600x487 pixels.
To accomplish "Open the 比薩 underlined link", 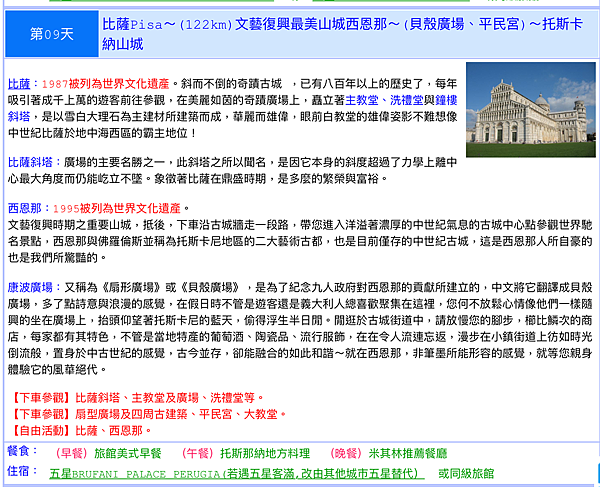I will [x=19, y=84].
